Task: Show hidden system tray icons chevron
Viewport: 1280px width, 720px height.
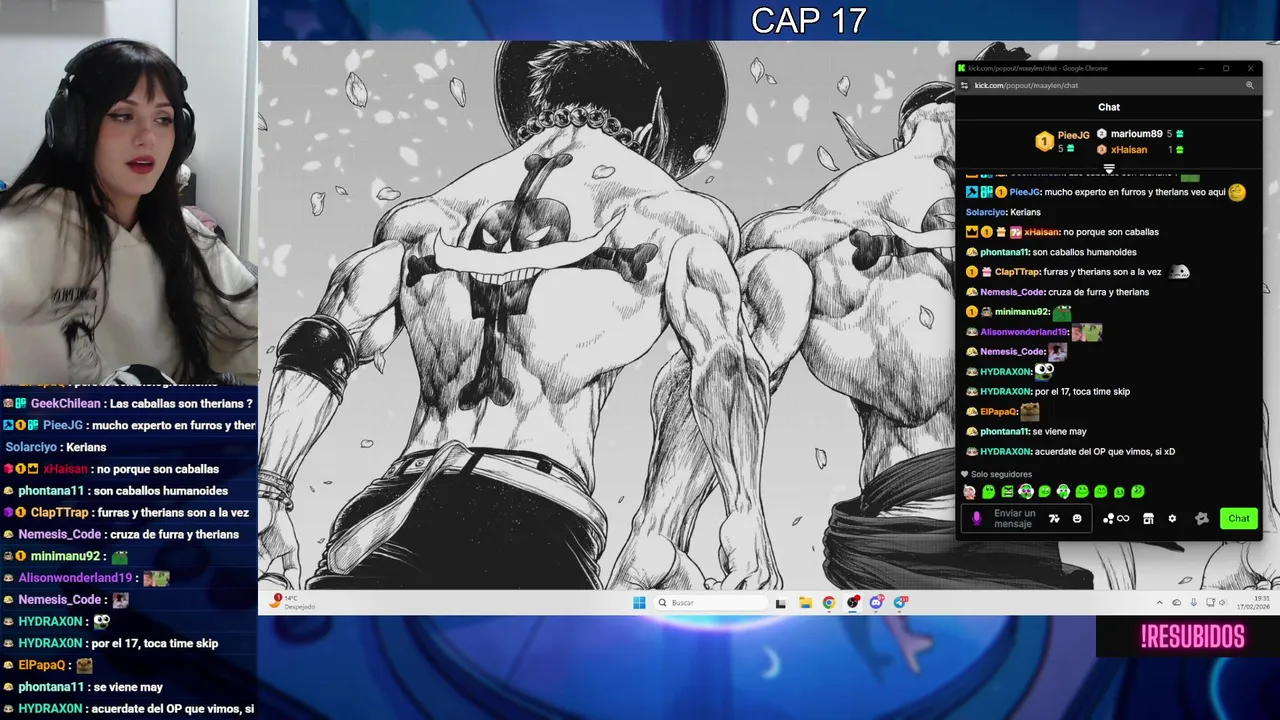Action: [1159, 602]
